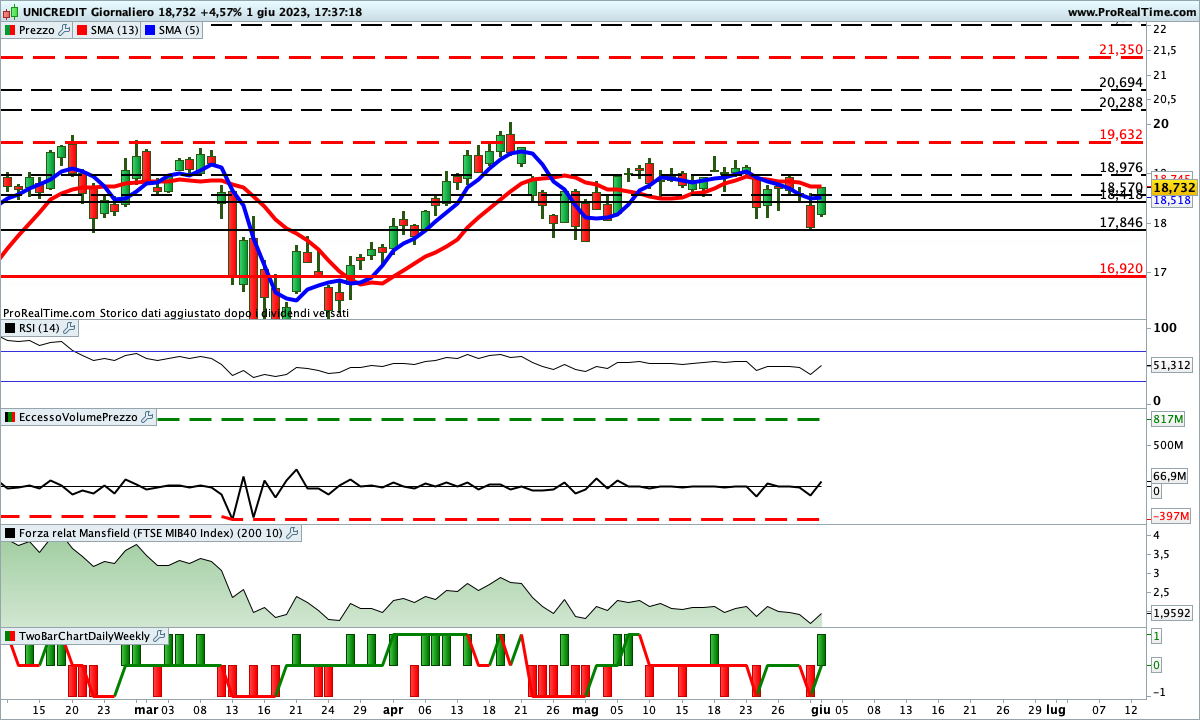The height and width of the screenshot is (720, 1200).
Task: Click the candlestick icon beside the UNICREDIT title
Action: click(x=9, y=12)
